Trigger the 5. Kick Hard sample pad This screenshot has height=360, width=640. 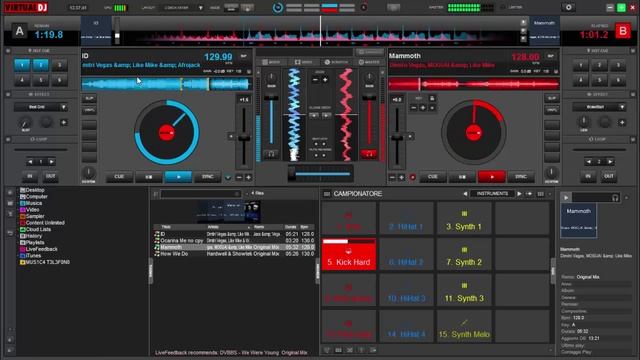[x=349, y=254]
